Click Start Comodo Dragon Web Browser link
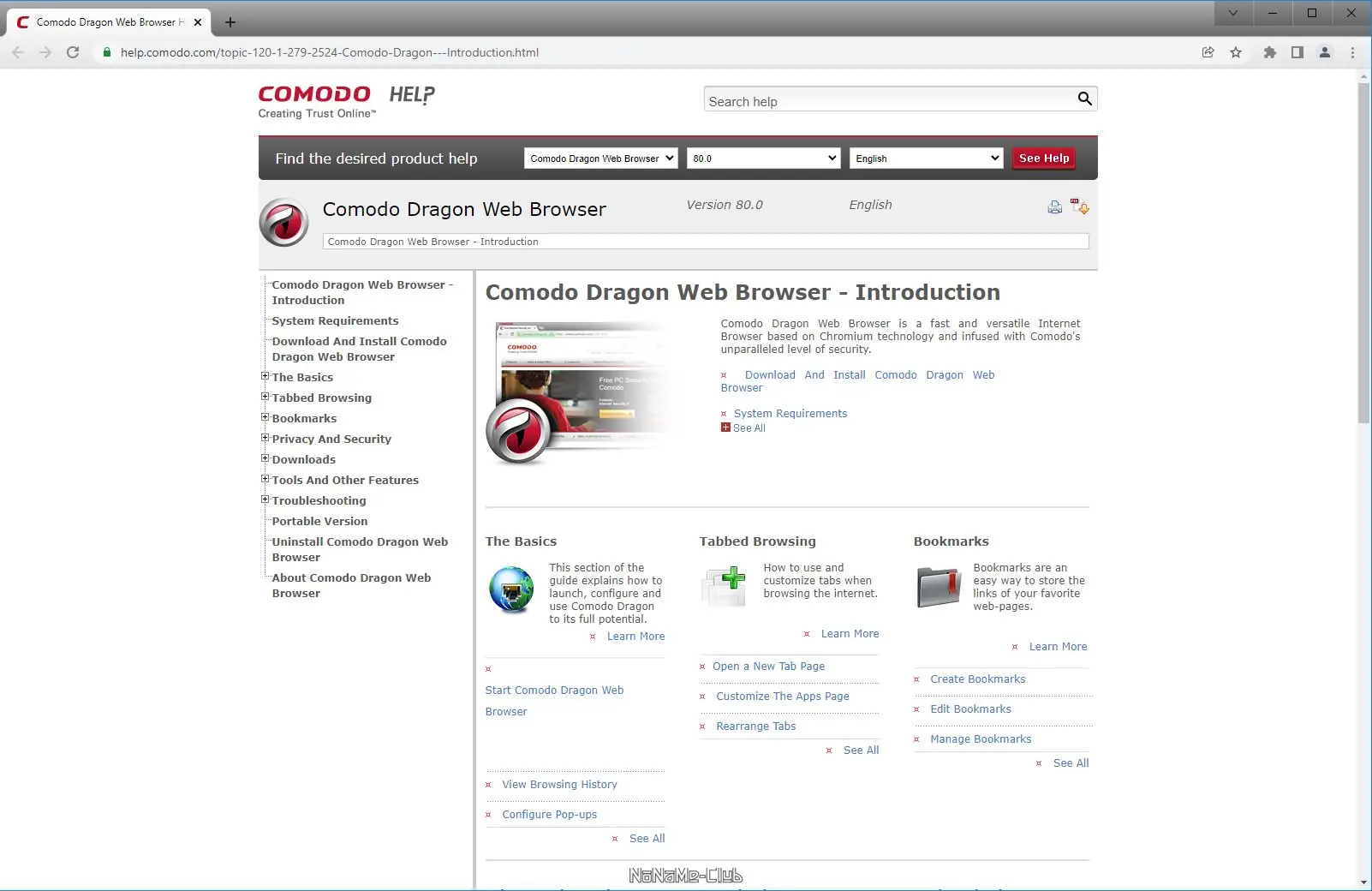 554,701
